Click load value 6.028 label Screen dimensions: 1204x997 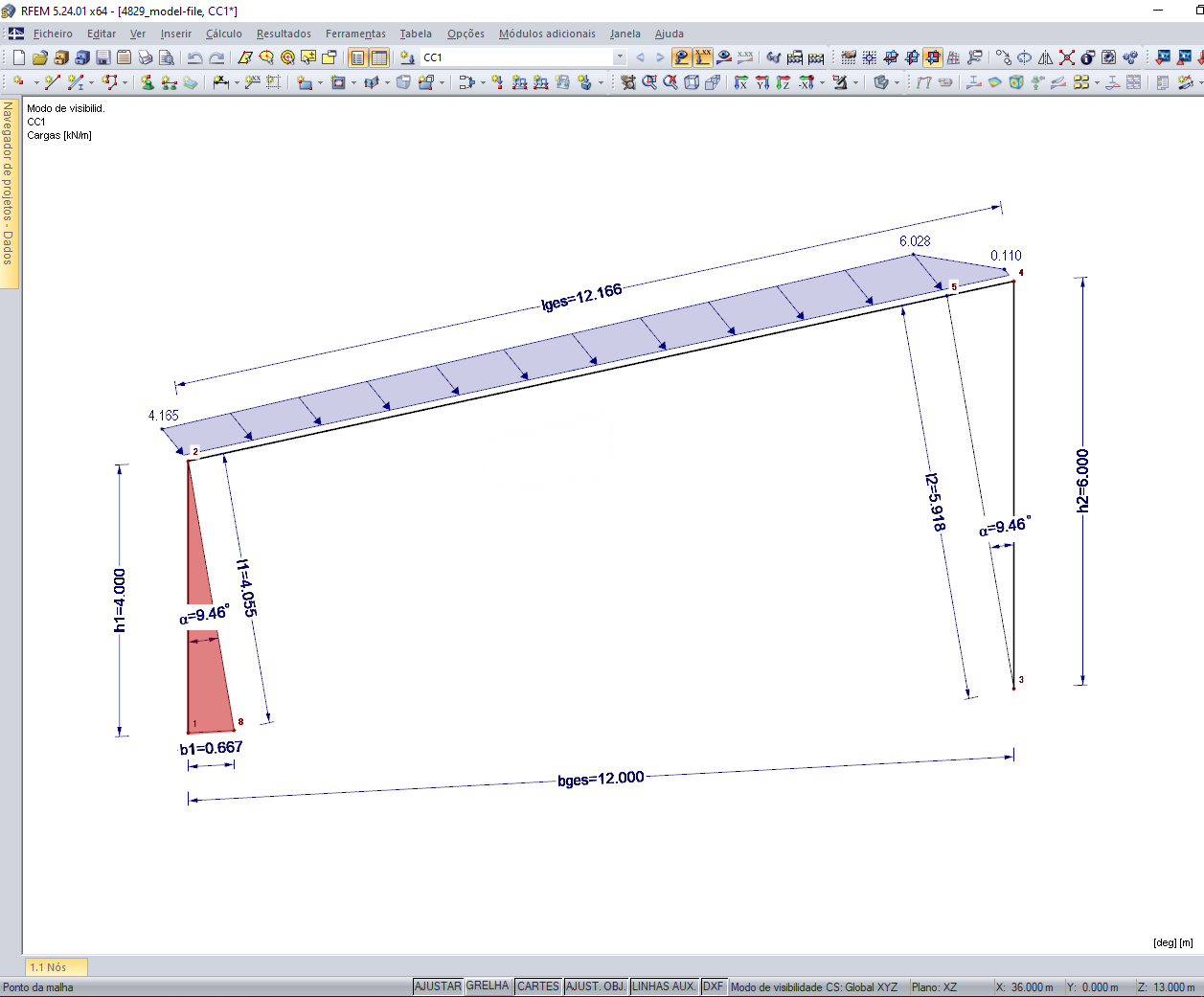(x=915, y=241)
